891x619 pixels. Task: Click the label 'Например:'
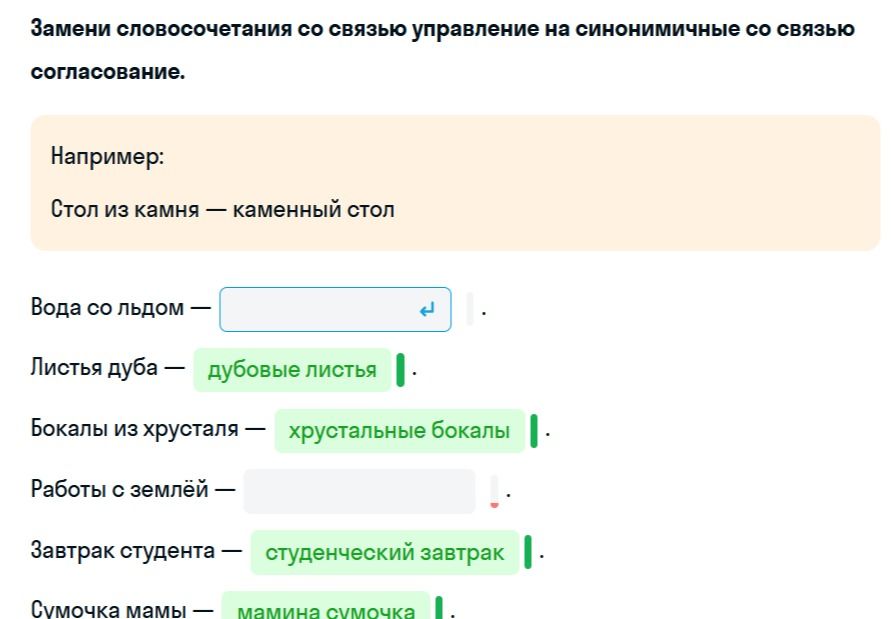tap(107, 156)
